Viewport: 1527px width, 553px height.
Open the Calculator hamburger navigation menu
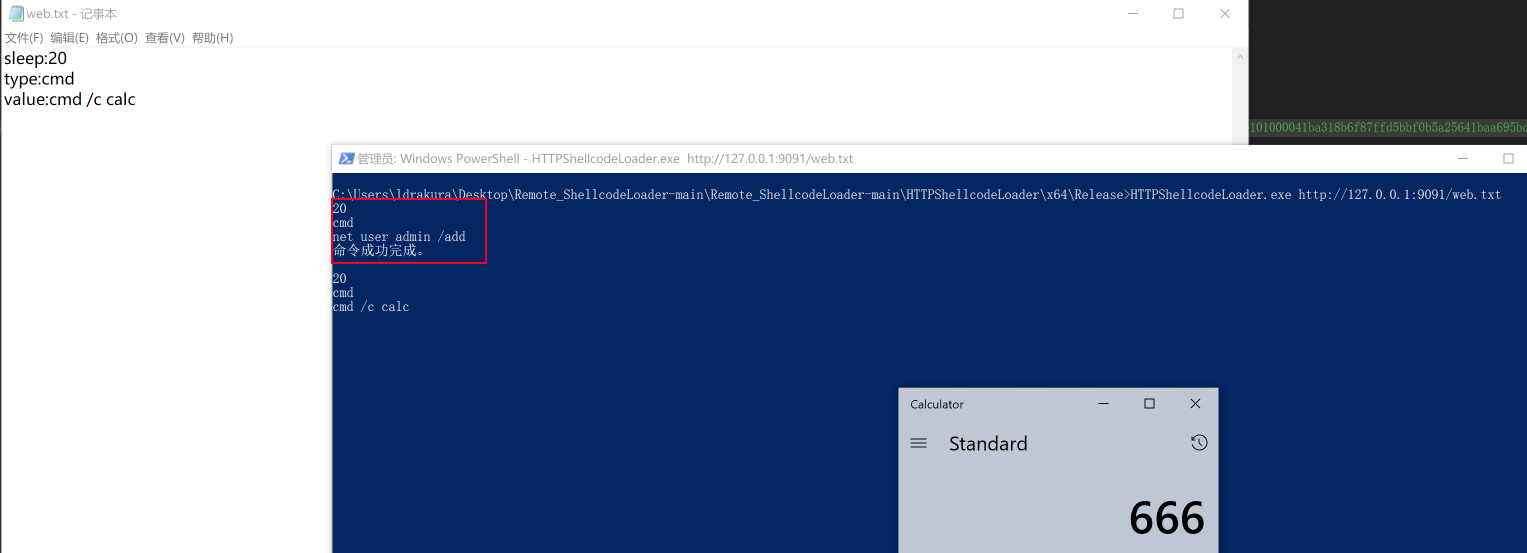click(918, 443)
